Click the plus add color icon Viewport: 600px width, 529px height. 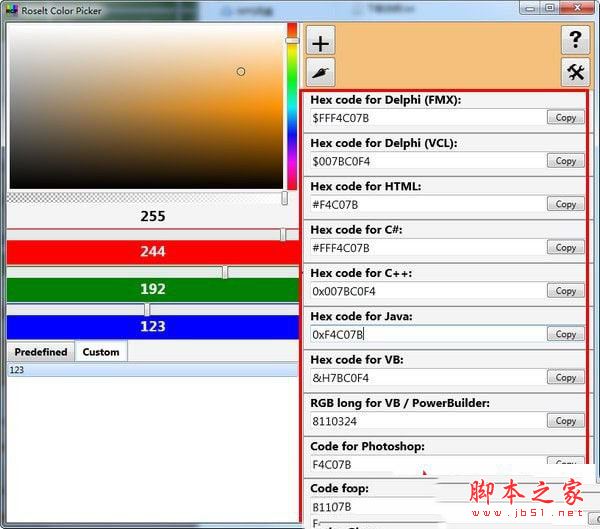pos(321,41)
